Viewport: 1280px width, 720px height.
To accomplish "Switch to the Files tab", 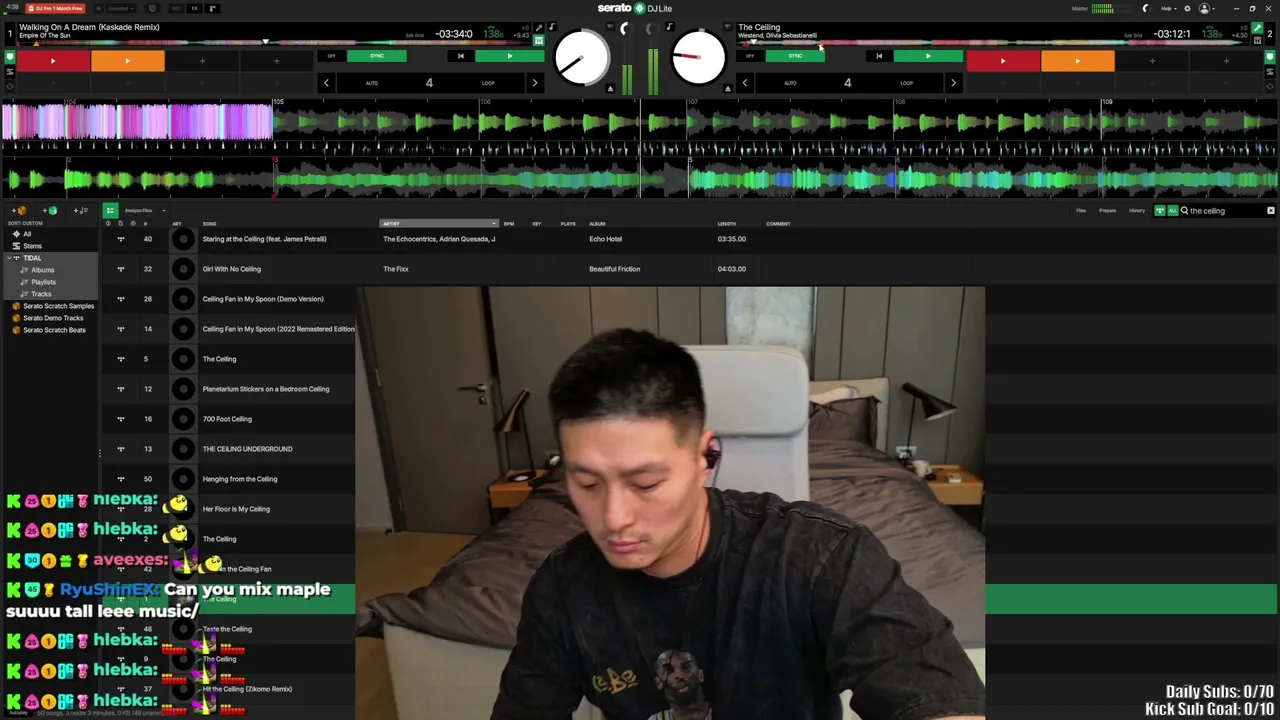I will 1081,211.
